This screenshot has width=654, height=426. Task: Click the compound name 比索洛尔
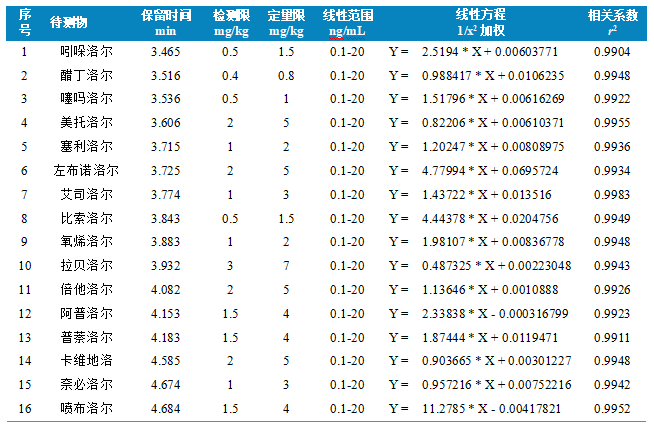click(x=86, y=218)
